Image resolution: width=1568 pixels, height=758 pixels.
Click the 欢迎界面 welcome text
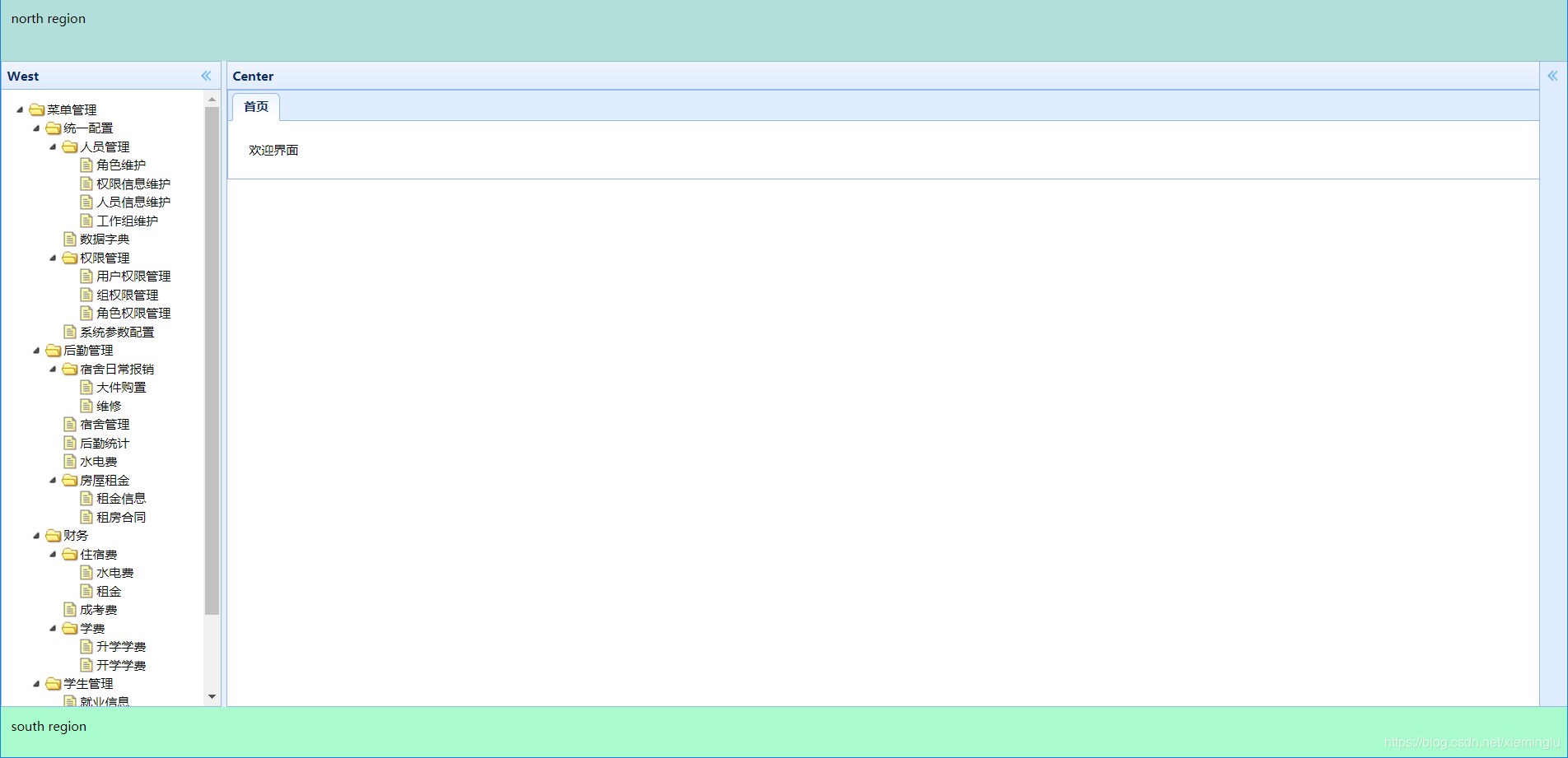[273, 151]
